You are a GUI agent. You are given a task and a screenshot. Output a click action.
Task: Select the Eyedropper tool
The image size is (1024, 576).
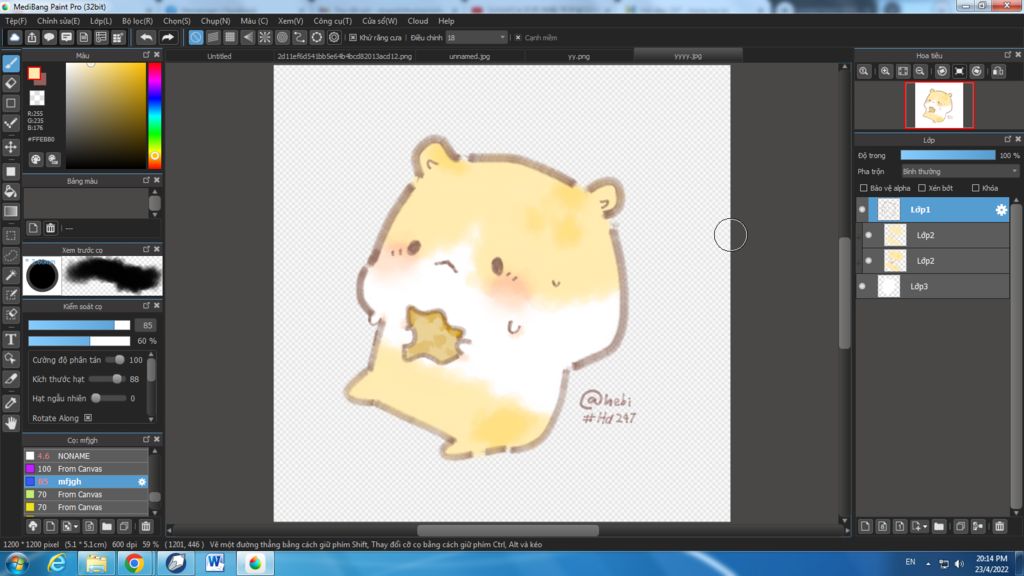pos(11,403)
